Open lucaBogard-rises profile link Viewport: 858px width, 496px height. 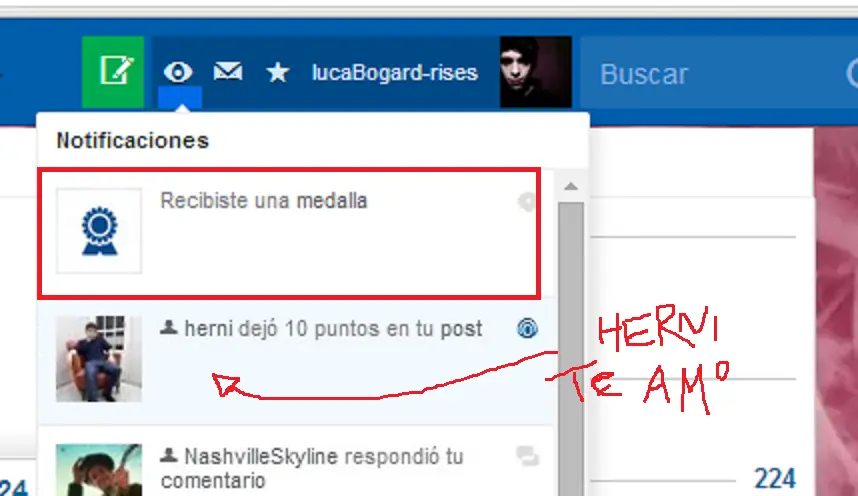tap(395, 72)
